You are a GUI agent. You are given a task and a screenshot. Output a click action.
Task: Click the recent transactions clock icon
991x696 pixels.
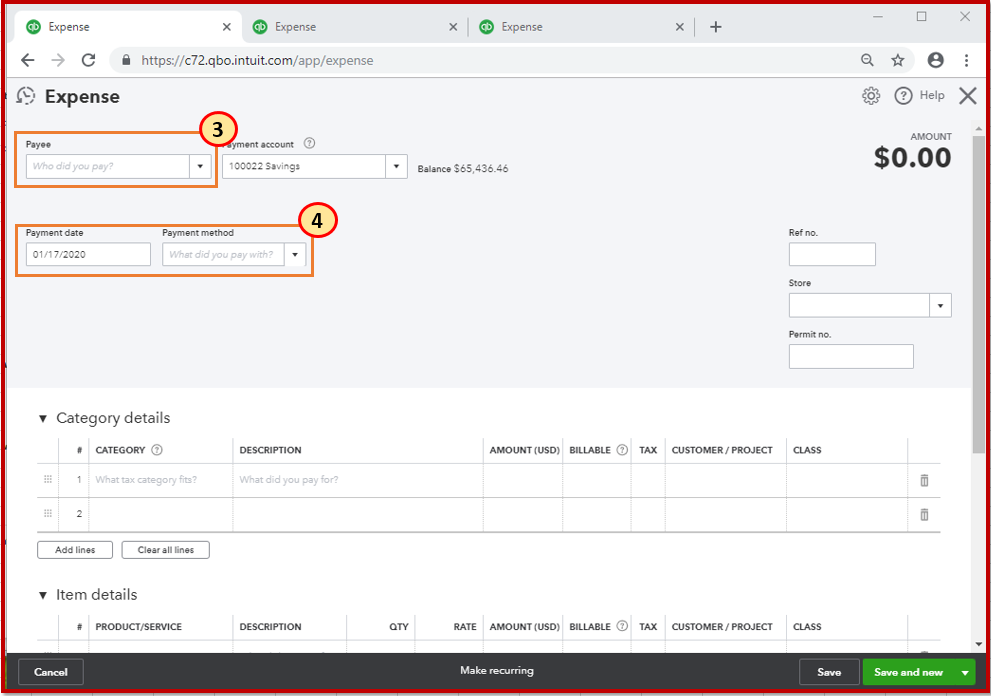point(25,96)
